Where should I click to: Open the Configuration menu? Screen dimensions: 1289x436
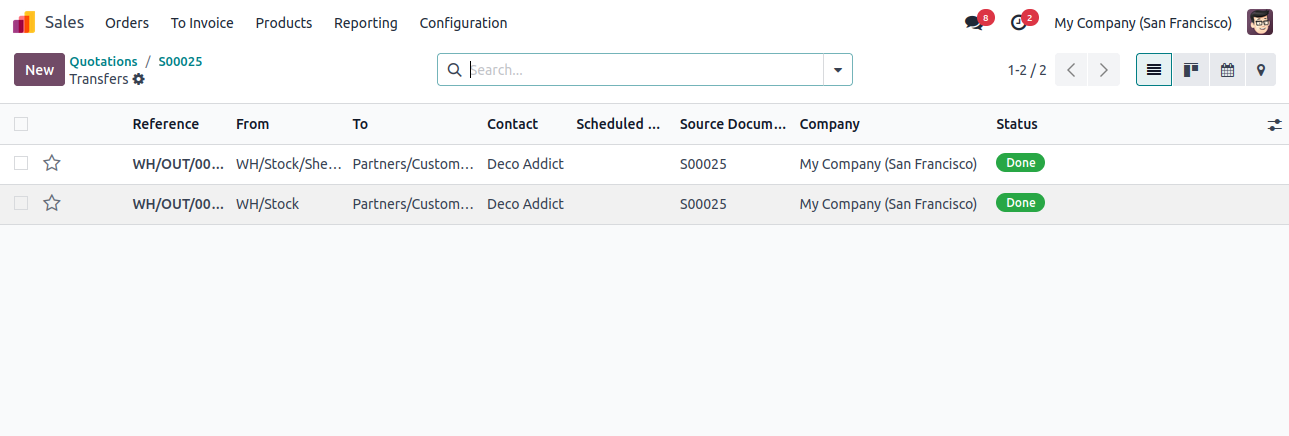click(x=463, y=23)
